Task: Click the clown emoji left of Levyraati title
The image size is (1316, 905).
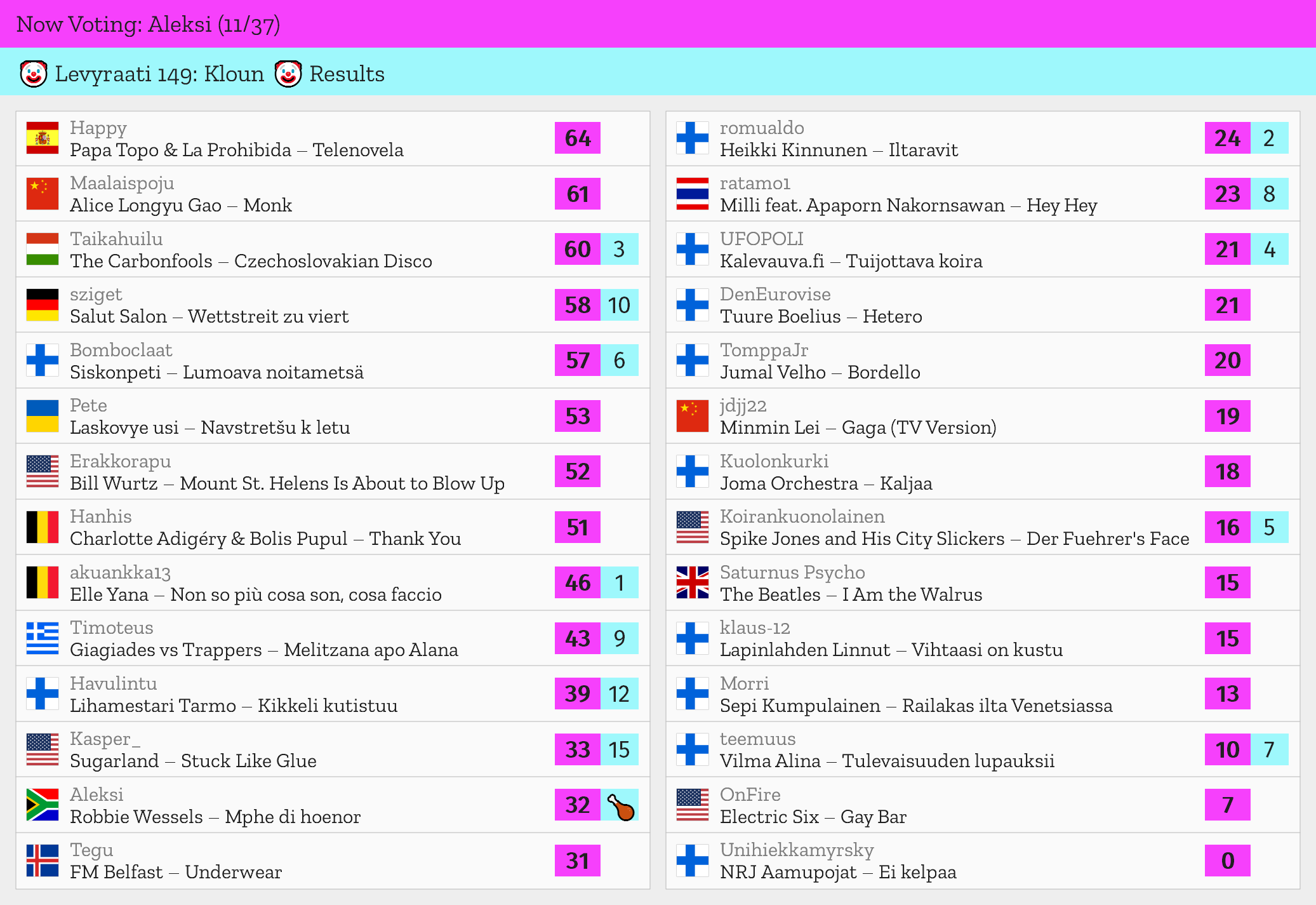Action: (x=34, y=74)
